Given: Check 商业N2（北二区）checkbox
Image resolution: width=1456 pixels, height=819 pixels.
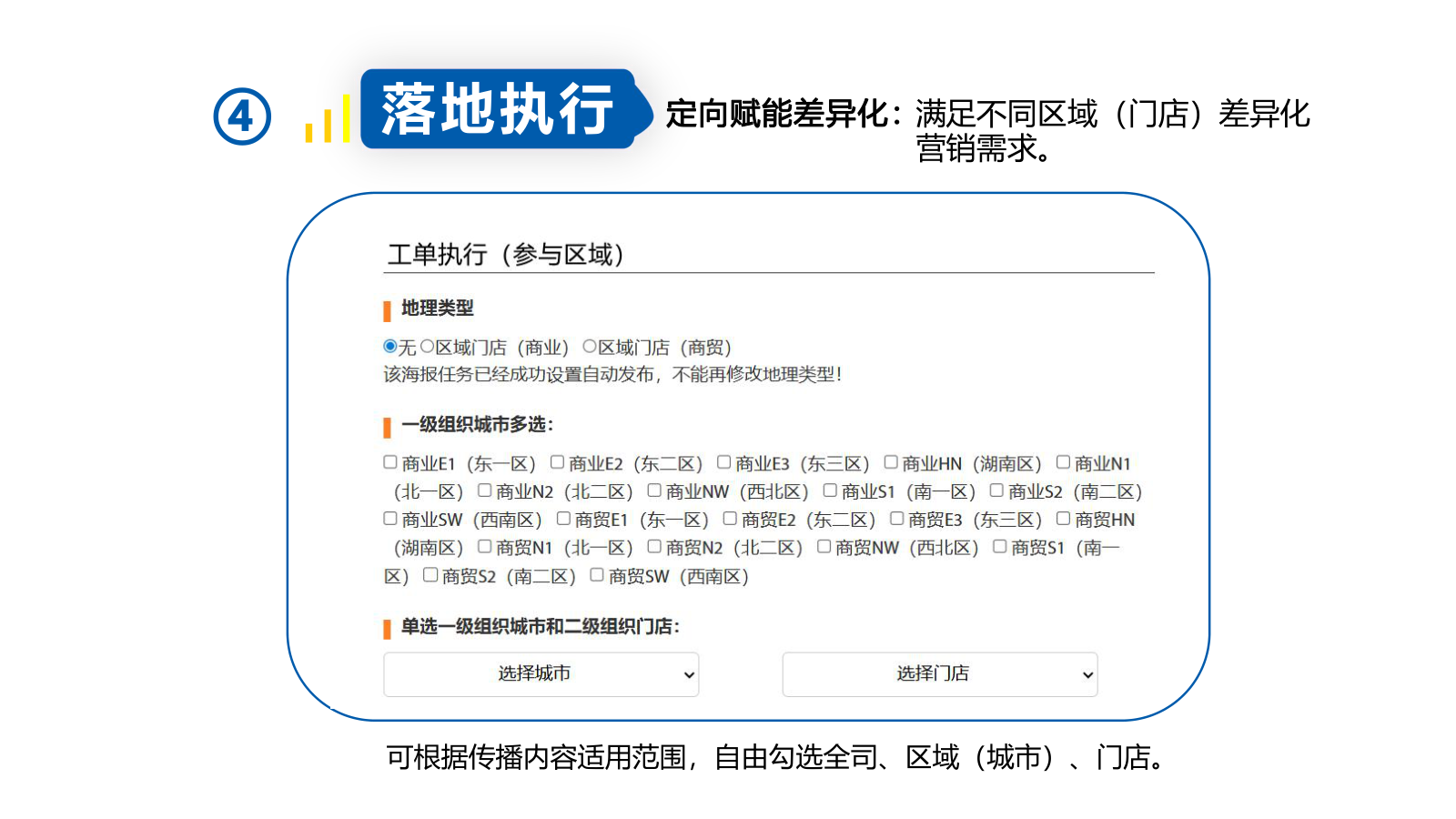Looking at the screenshot, I should [484, 490].
